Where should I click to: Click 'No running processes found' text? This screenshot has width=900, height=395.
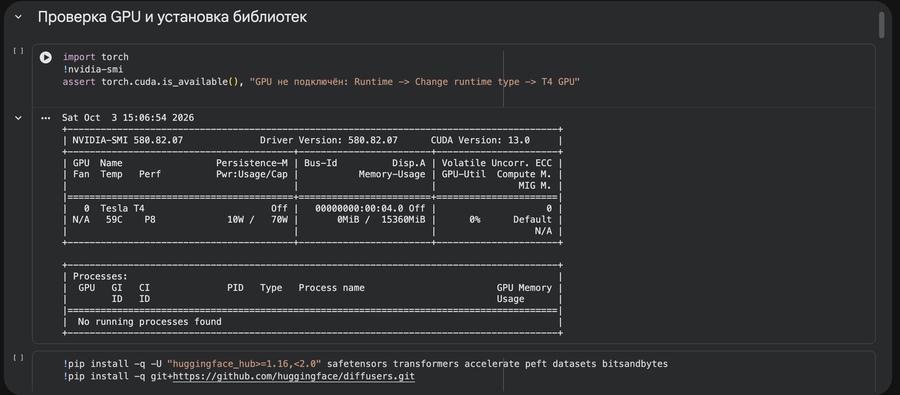149,322
